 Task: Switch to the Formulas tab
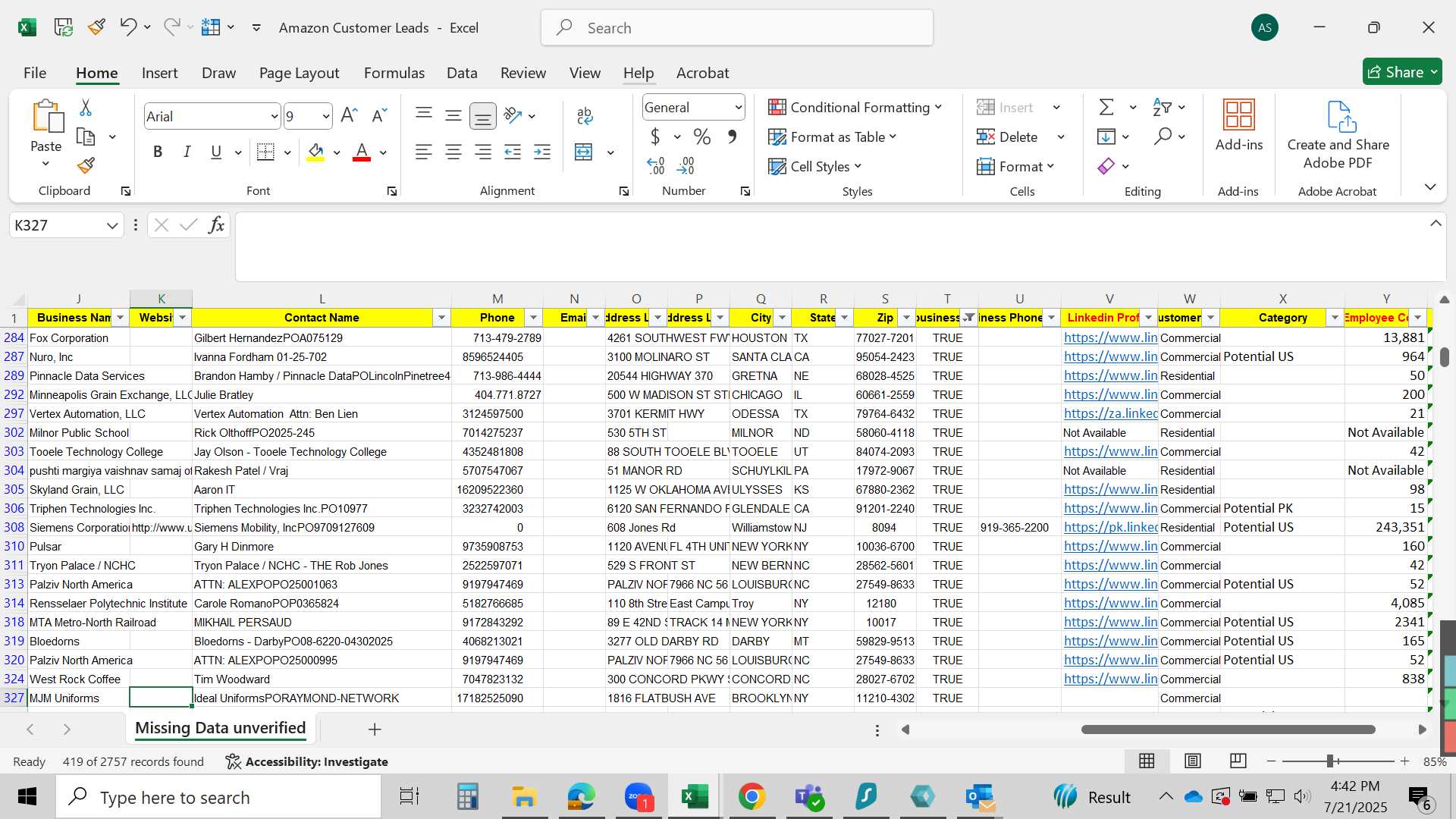click(x=394, y=73)
